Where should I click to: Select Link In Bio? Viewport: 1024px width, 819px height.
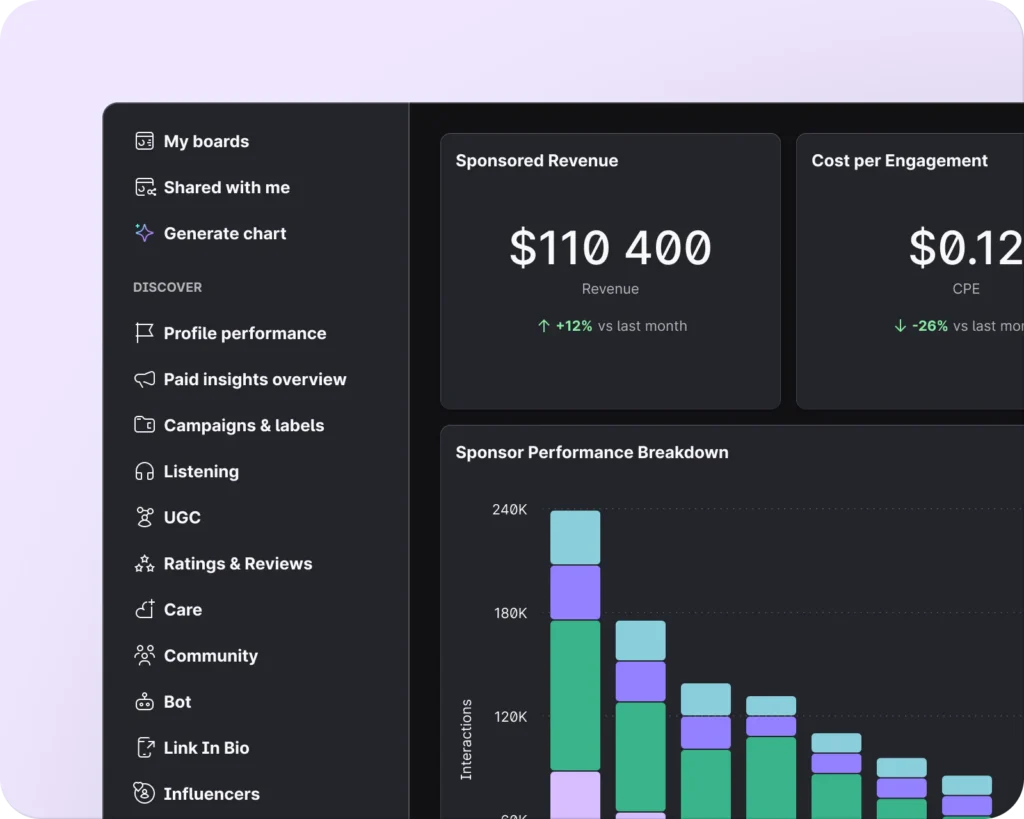pos(206,748)
